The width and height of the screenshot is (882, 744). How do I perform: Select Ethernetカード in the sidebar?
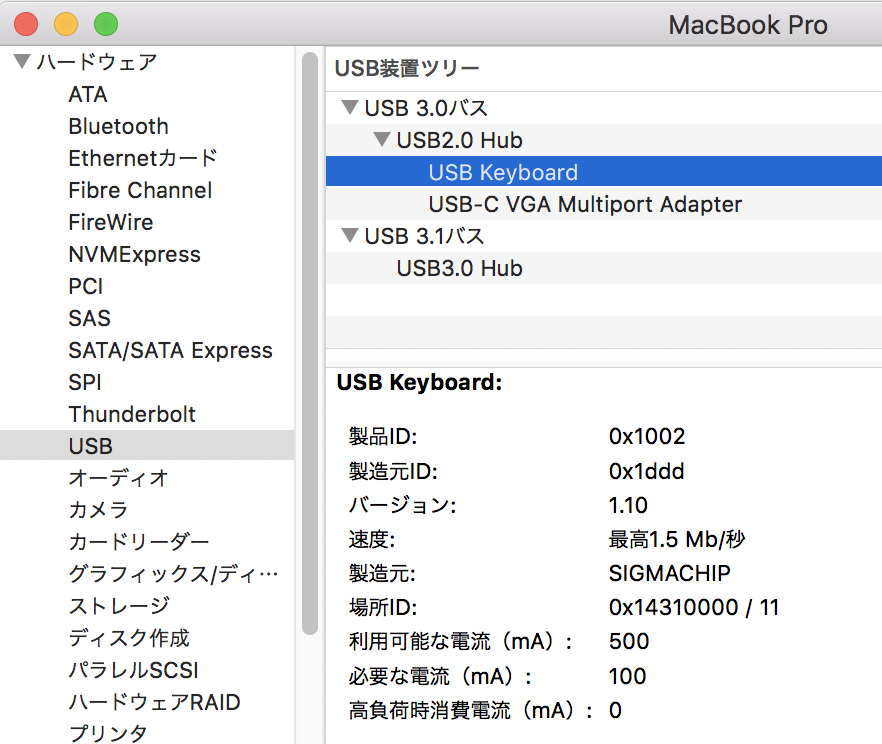tap(143, 159)
